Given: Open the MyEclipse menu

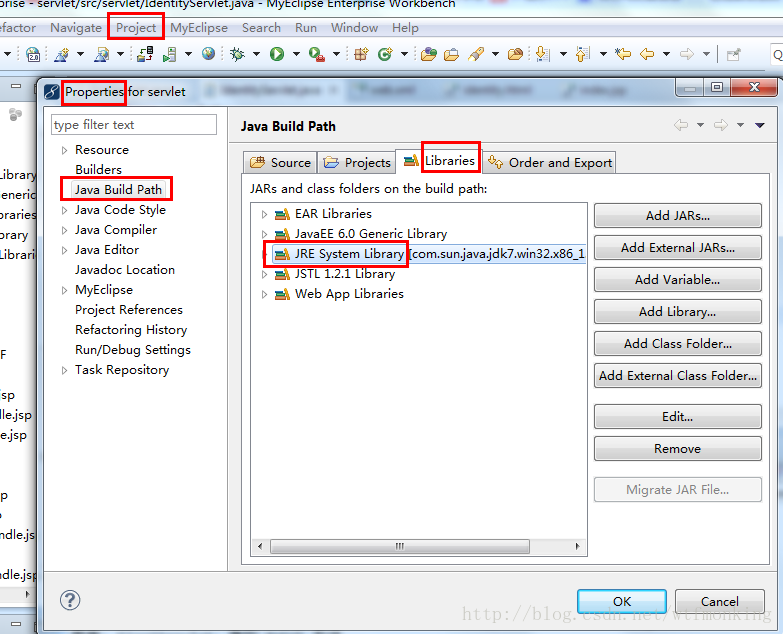Looking at the screenshot, I should coord(199,27).
